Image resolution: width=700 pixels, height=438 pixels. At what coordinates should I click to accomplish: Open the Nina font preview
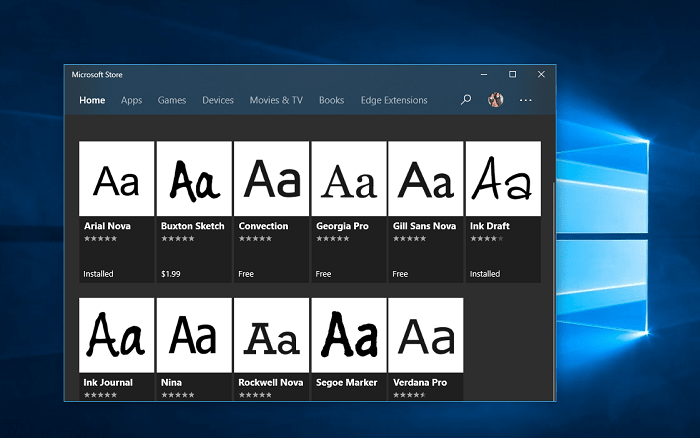[x=194, y=335]
